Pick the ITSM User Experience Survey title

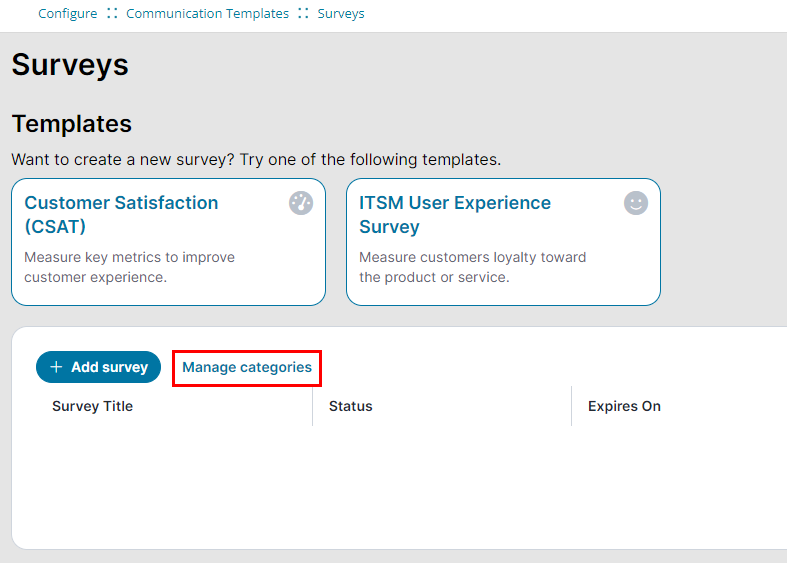(x=455, y=214)
